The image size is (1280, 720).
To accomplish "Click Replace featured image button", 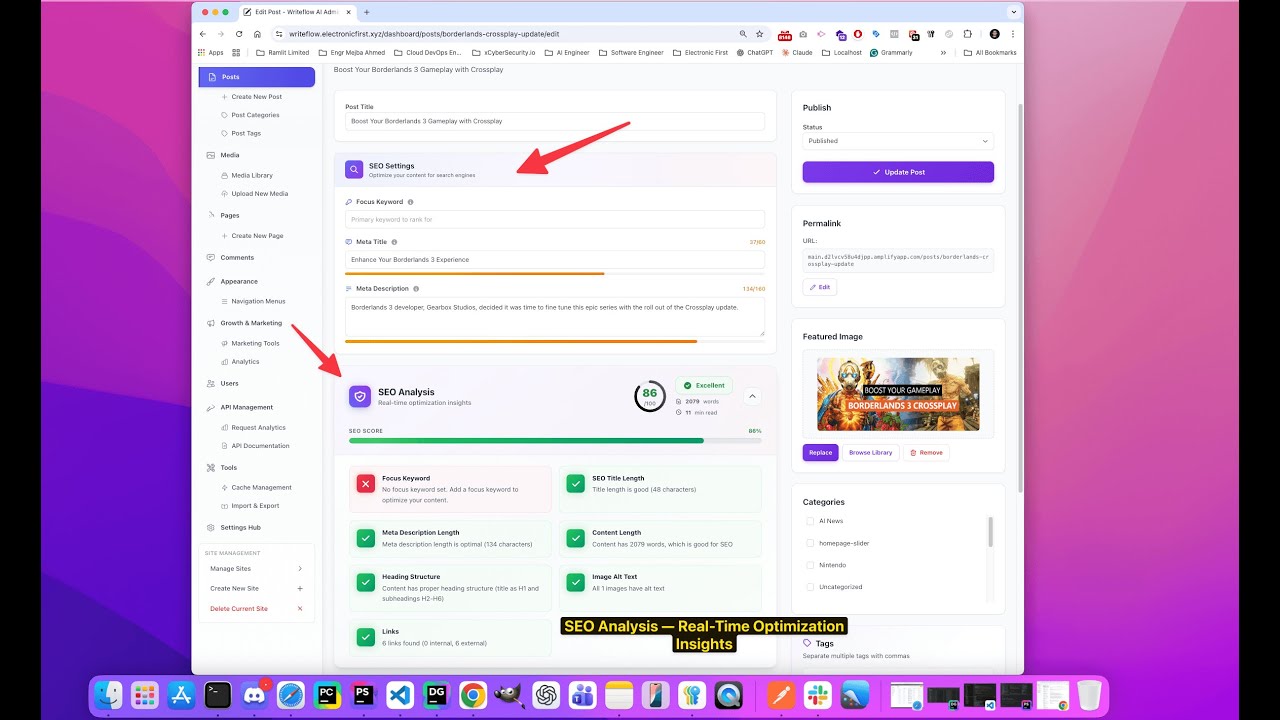I will click(820, 452).
